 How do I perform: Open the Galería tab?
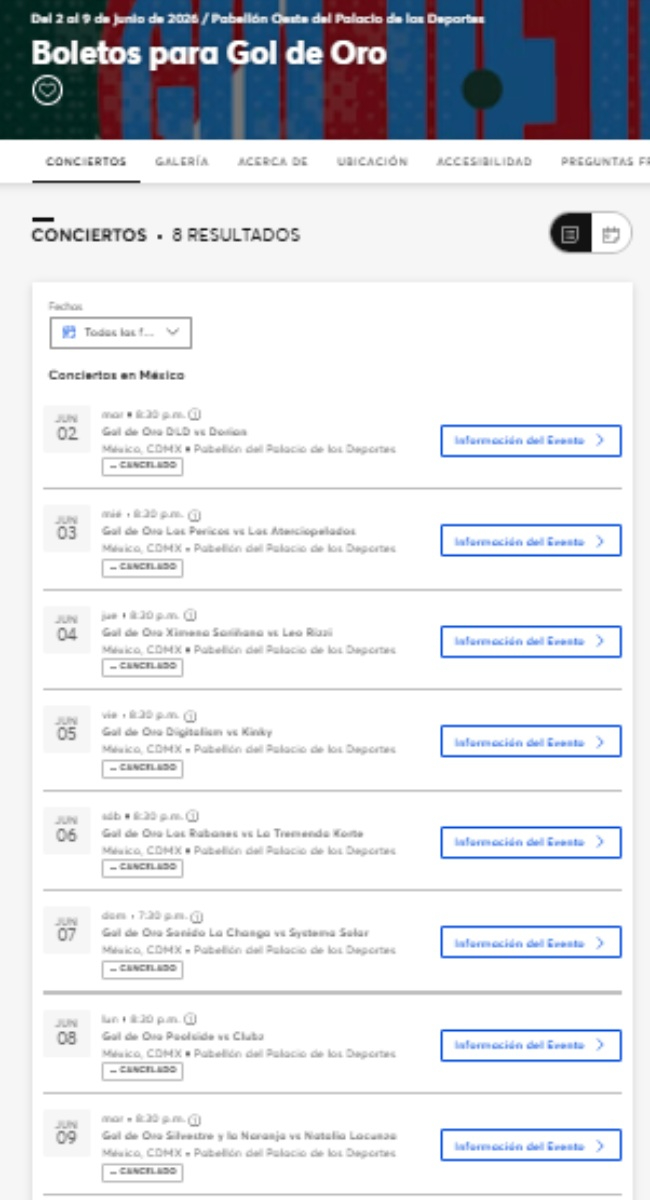[182, 161]
